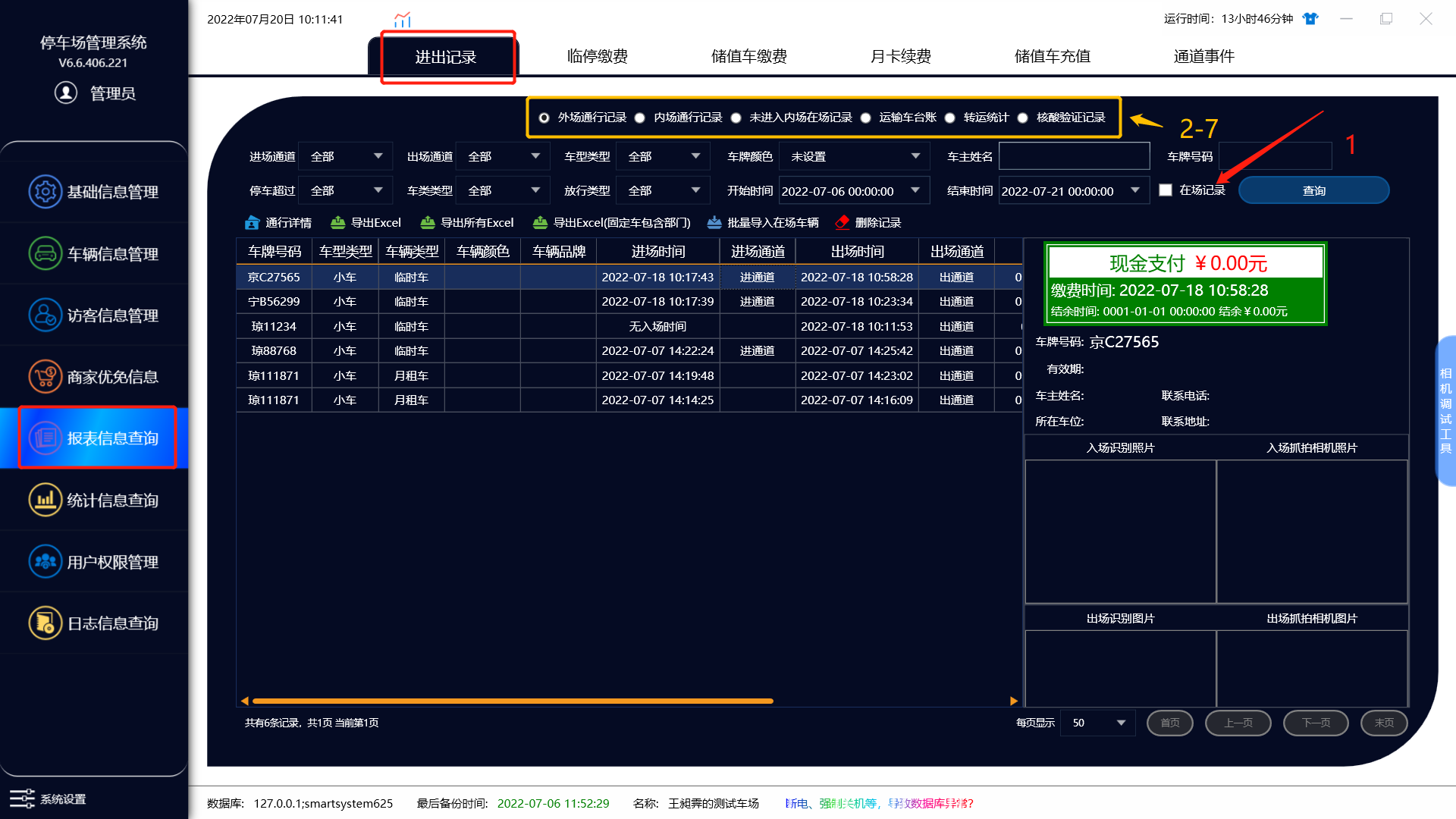Image resolution: width=1456 pixels, height=819 pixels.
Task: Open 日志信息查询 log icon
Action: [45, 623]
